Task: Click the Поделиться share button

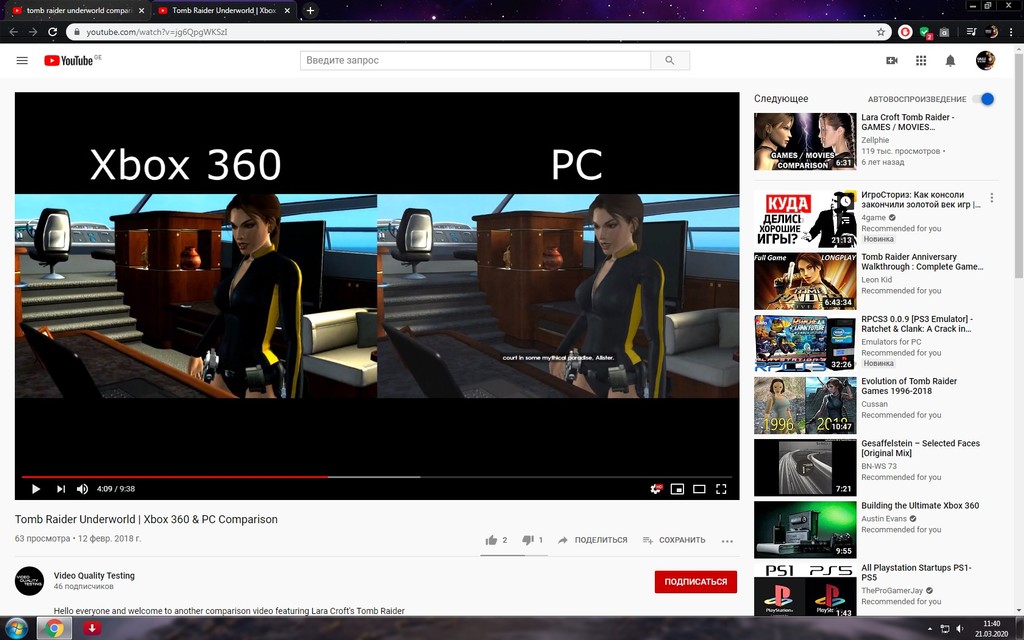Action: click(x=592, y=540)
